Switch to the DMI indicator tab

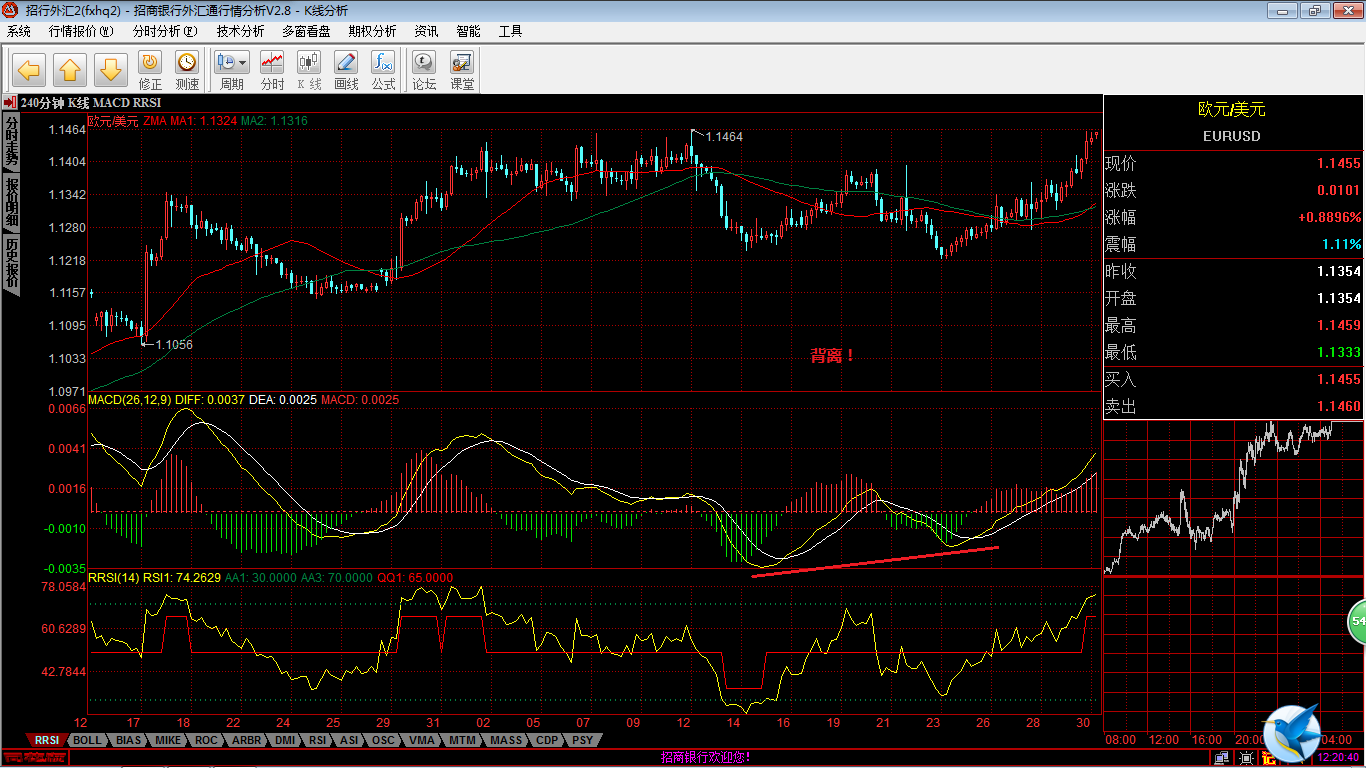coord(285,740)
